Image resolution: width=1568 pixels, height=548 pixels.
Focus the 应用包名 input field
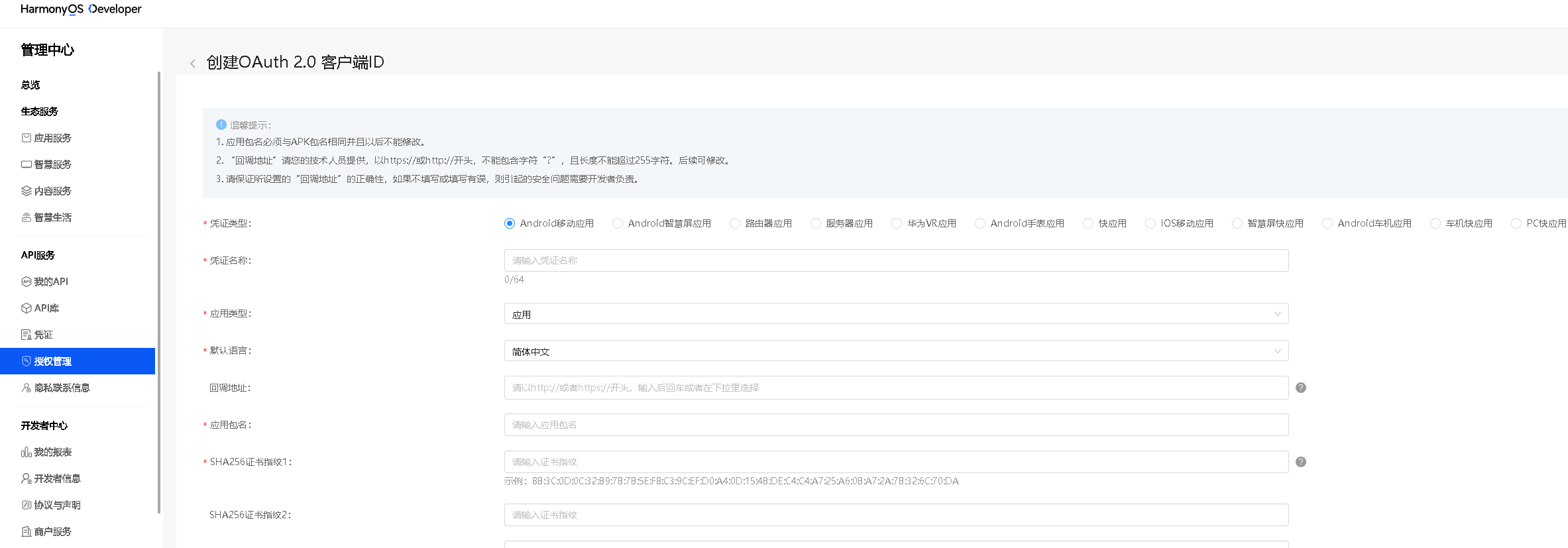(x=896, y=425)
